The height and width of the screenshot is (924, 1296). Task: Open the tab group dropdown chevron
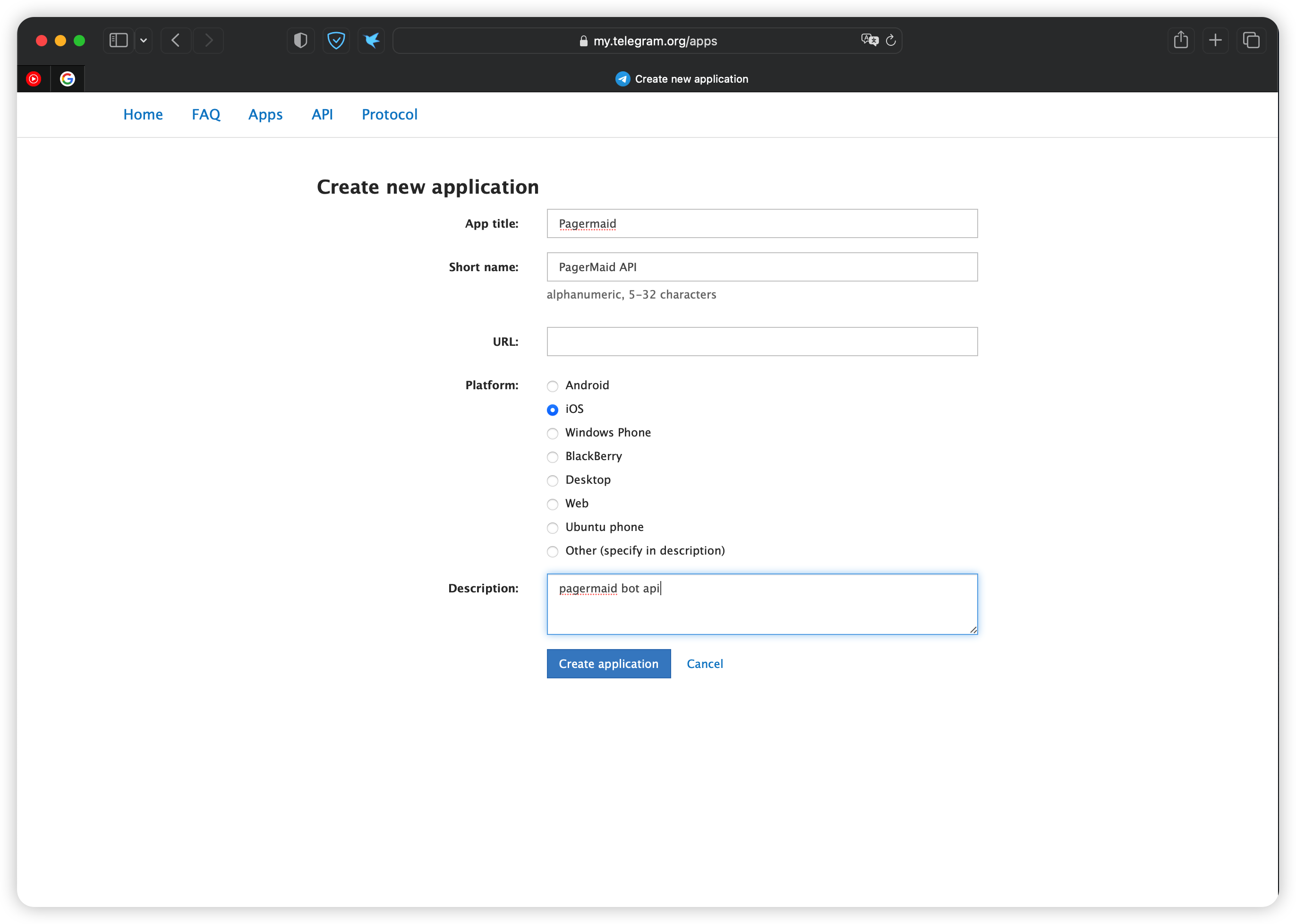pyautogui.click(x=144, y=41)
